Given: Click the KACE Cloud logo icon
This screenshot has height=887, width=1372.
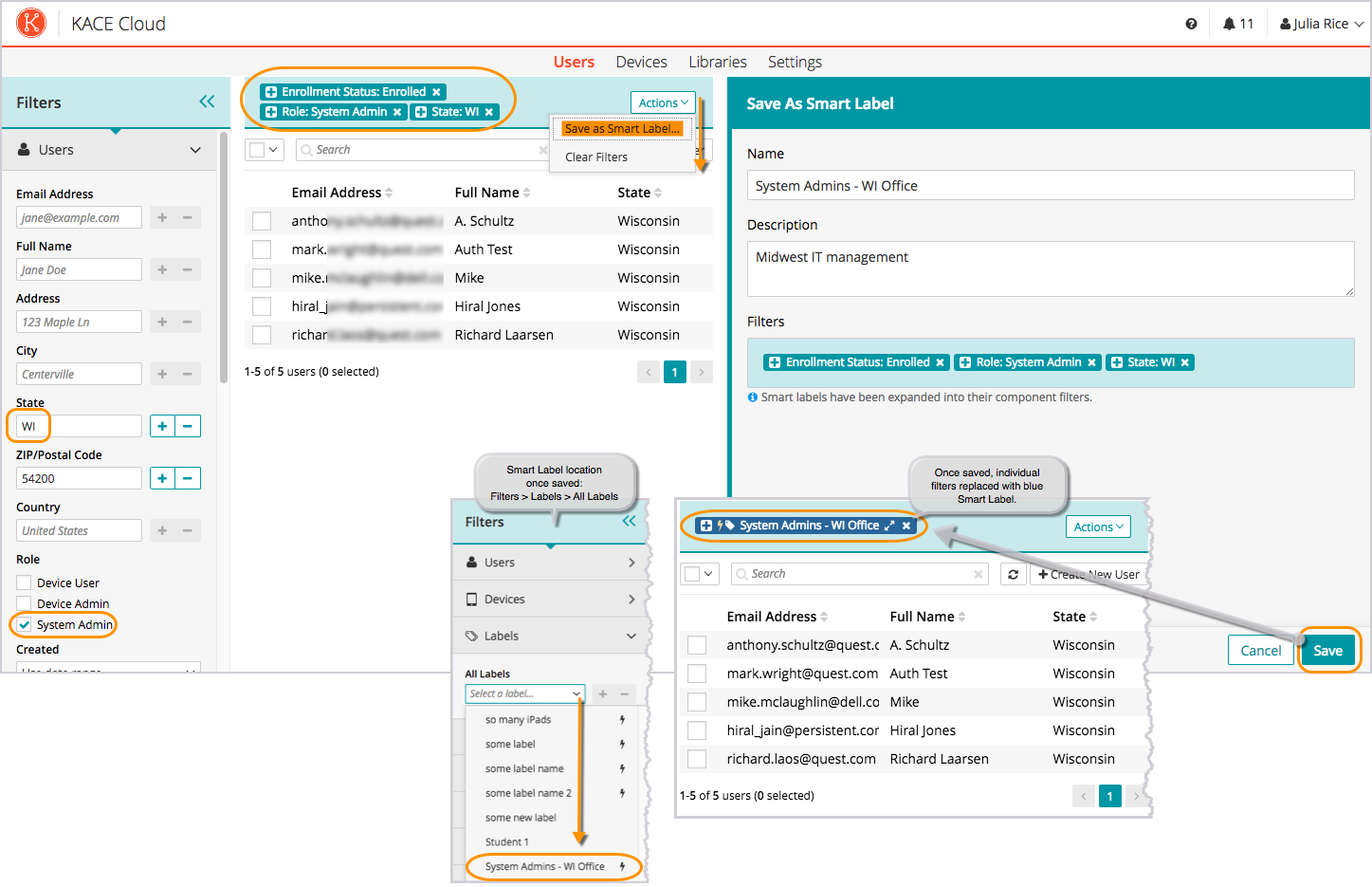Looking at the screenshot, I should click(x=31, y=23).
